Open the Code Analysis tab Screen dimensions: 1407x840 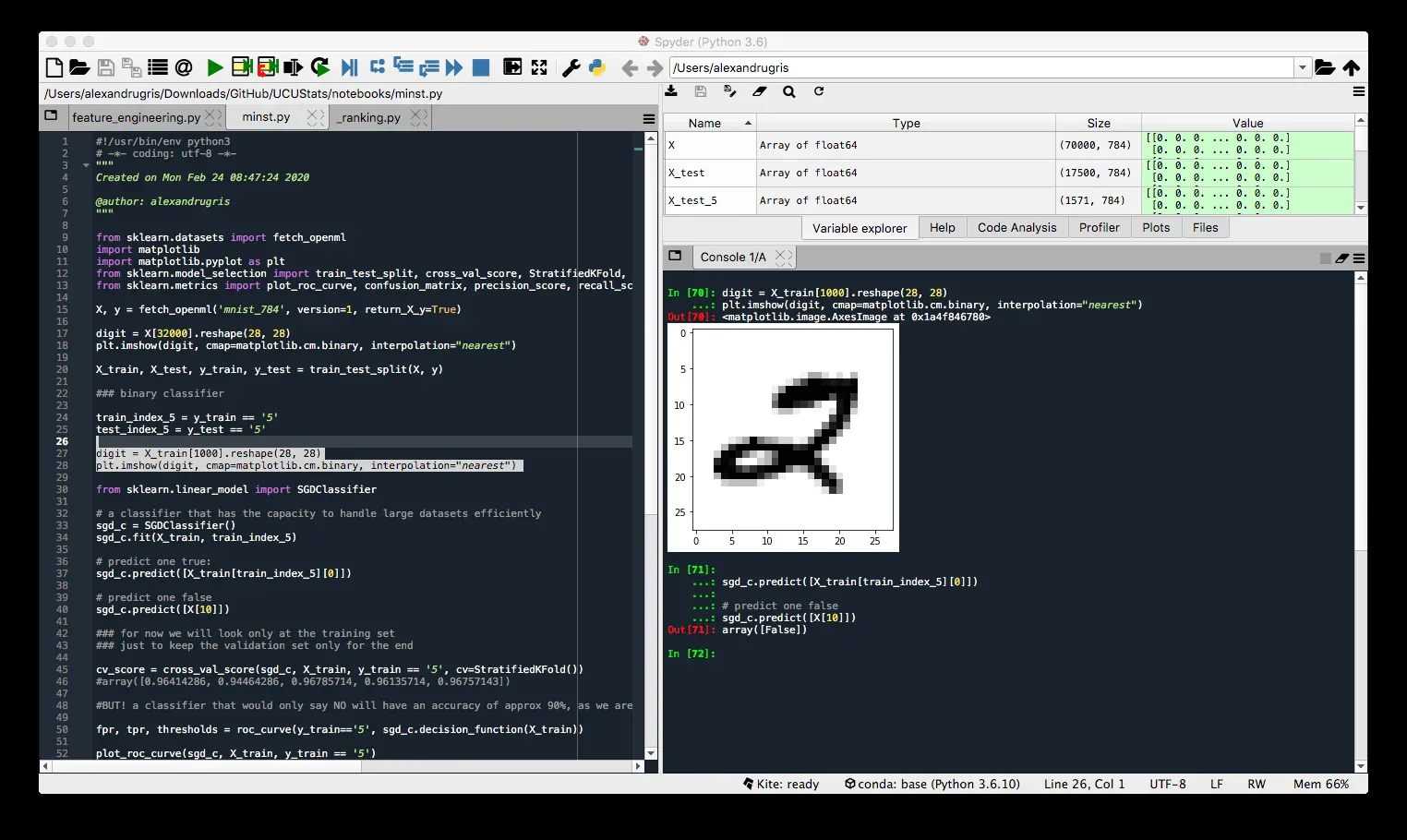pos(1016,228)
